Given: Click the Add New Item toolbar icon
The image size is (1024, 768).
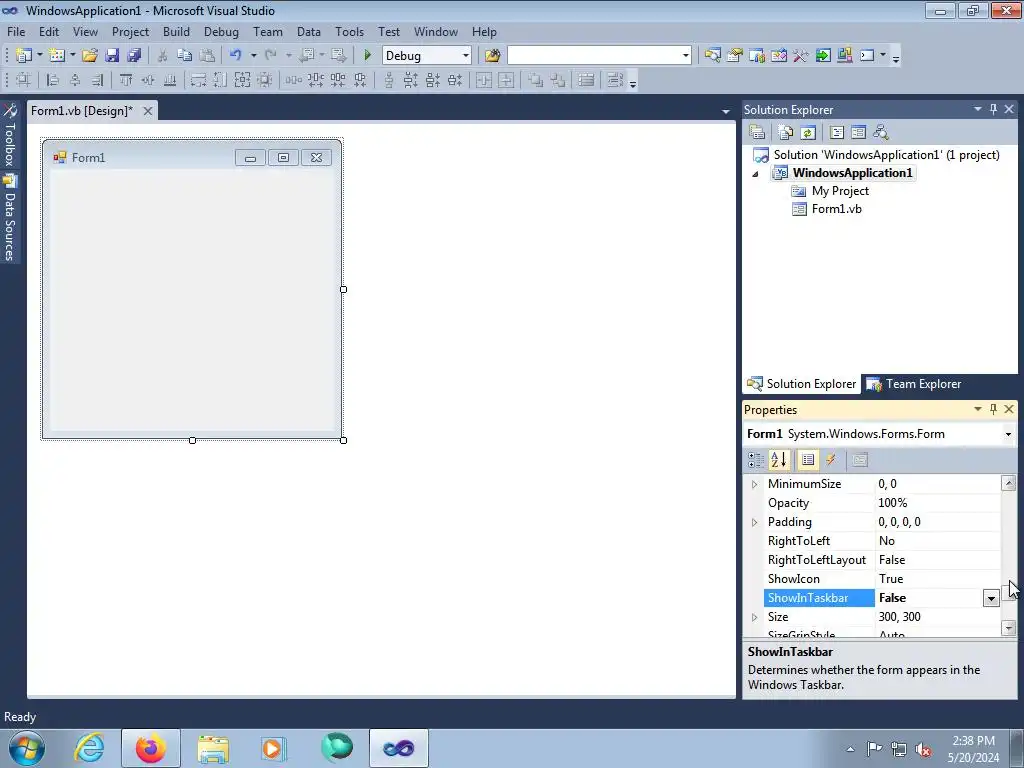Looking at the screenshot, I should (x=56, y=56).
